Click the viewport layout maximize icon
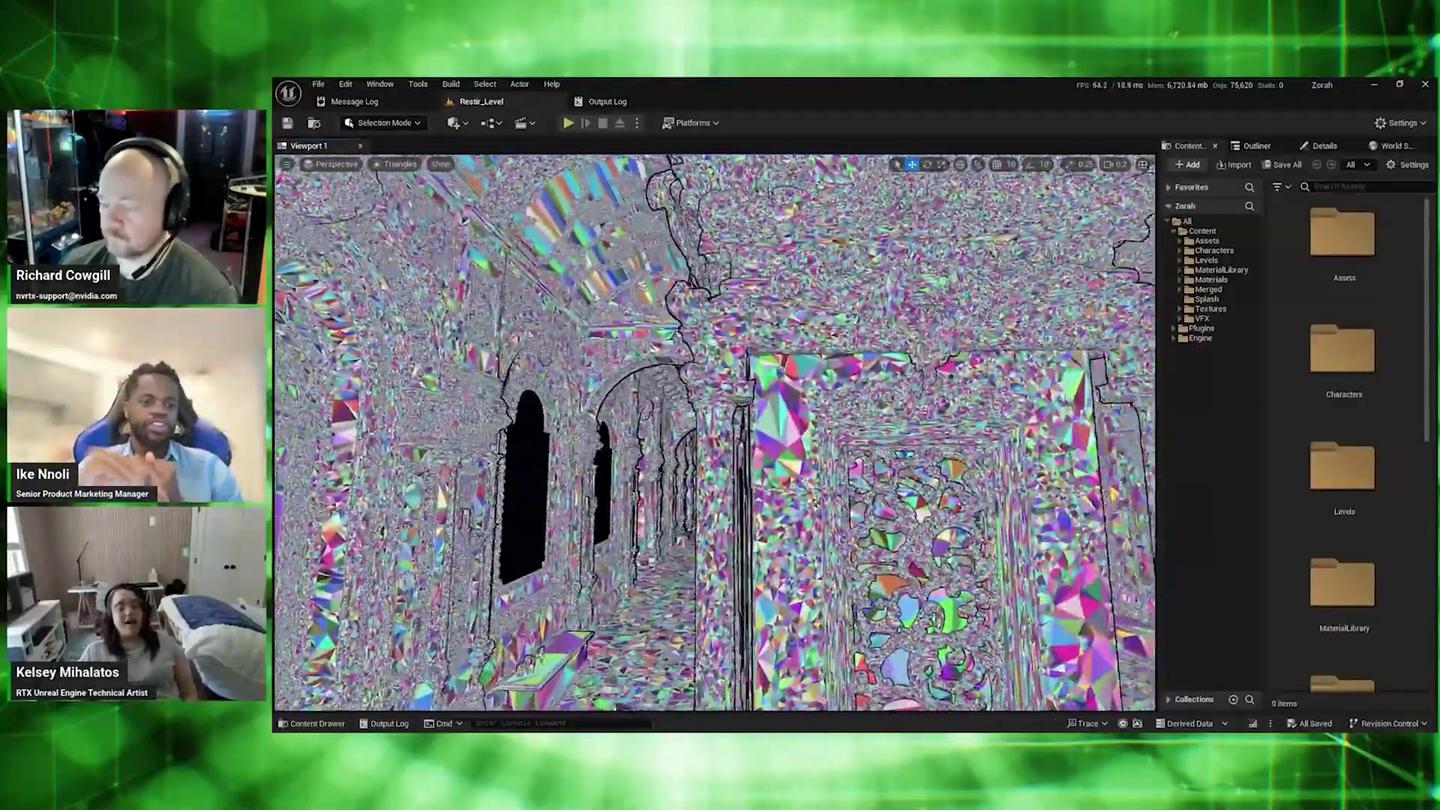The image size is (1440, 810). pos(1142,164)
